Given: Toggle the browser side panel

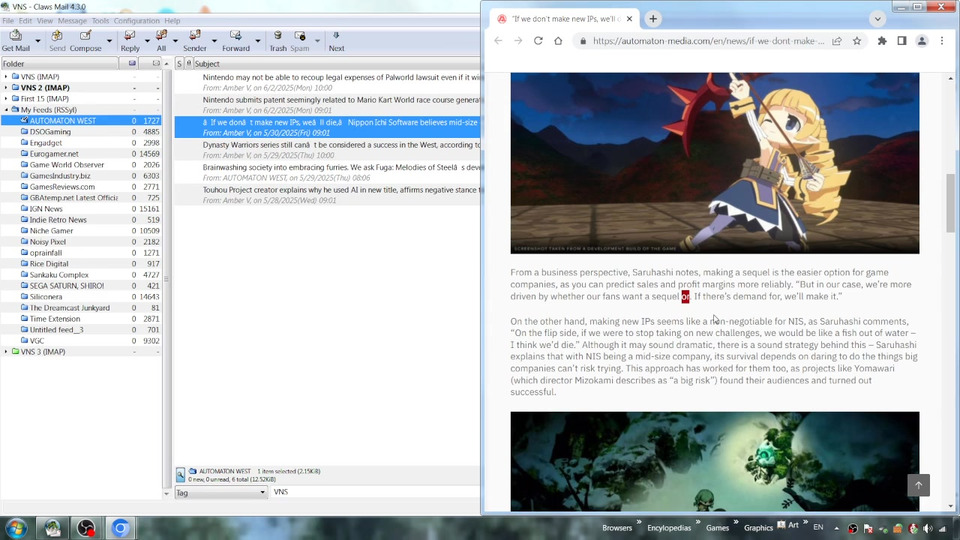Looking at the screenshot, I should click(x=902, y=41).
